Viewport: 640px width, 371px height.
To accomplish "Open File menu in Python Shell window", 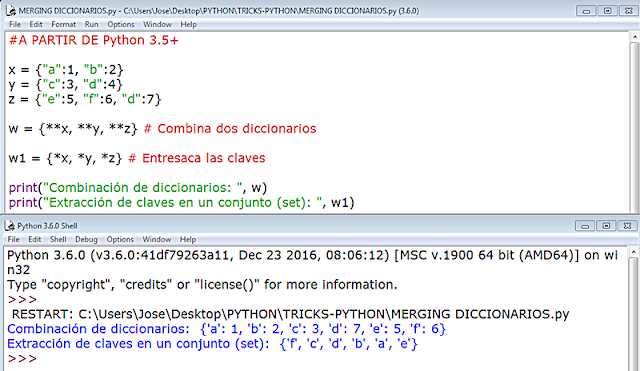I will tap(13, 239).
